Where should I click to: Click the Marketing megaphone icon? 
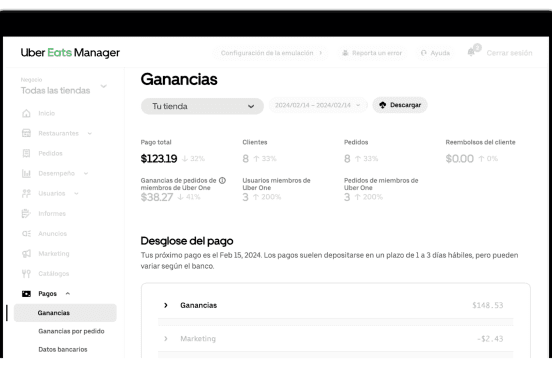(26, 254)
